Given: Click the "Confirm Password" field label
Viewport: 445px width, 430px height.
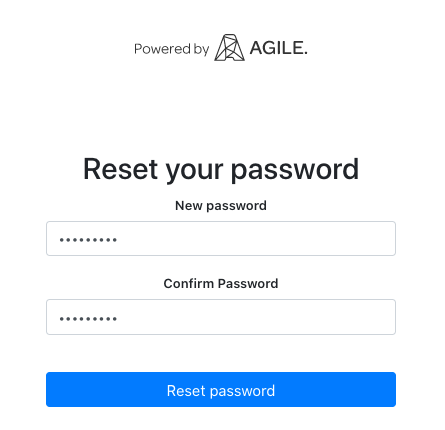Looking at the screenshot, I should (x=221, y=284).
